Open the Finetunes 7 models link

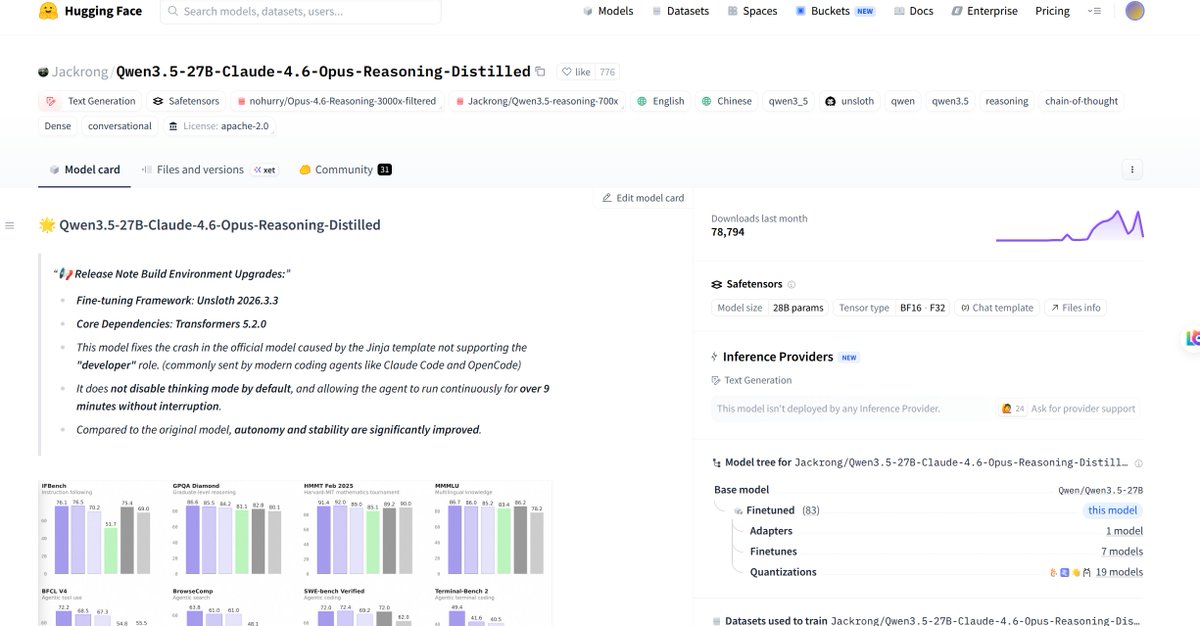pos(1122,551)
